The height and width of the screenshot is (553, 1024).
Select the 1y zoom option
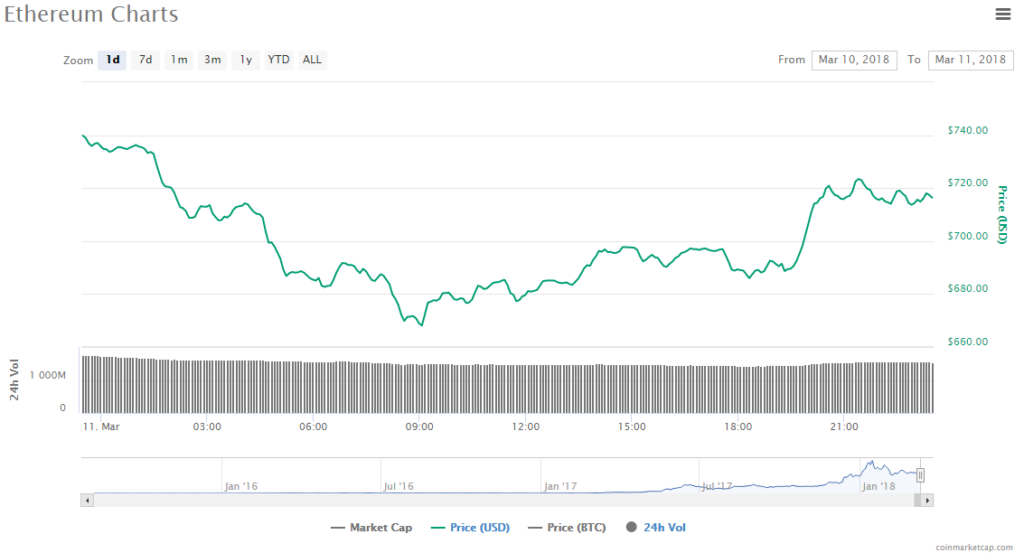coord(245,60)
